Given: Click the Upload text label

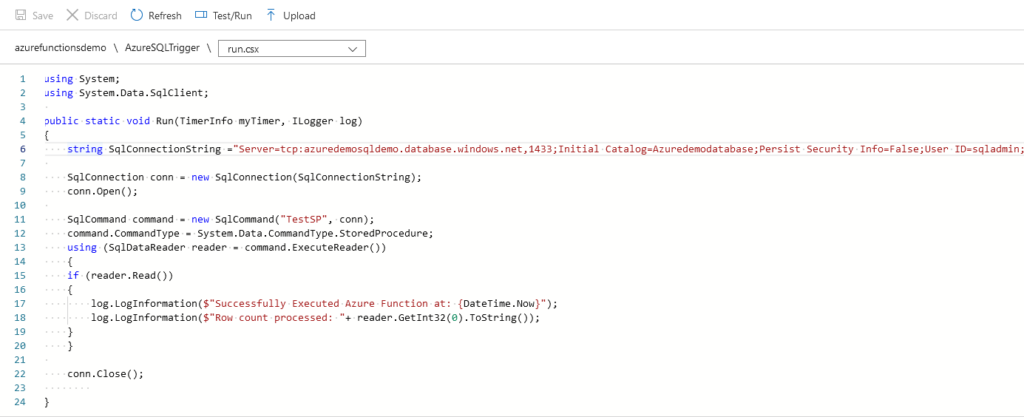Looking at the screenshot, I should click(x=299, y=16).
